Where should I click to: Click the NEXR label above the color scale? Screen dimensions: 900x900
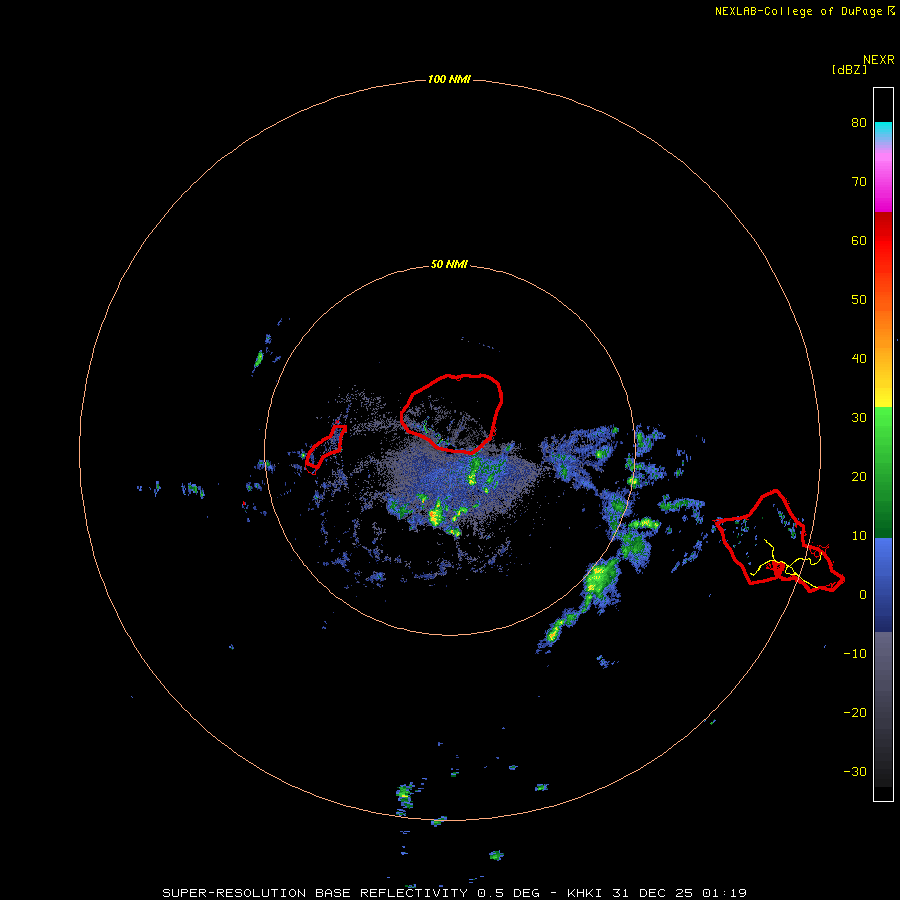(x=879, y=59)
